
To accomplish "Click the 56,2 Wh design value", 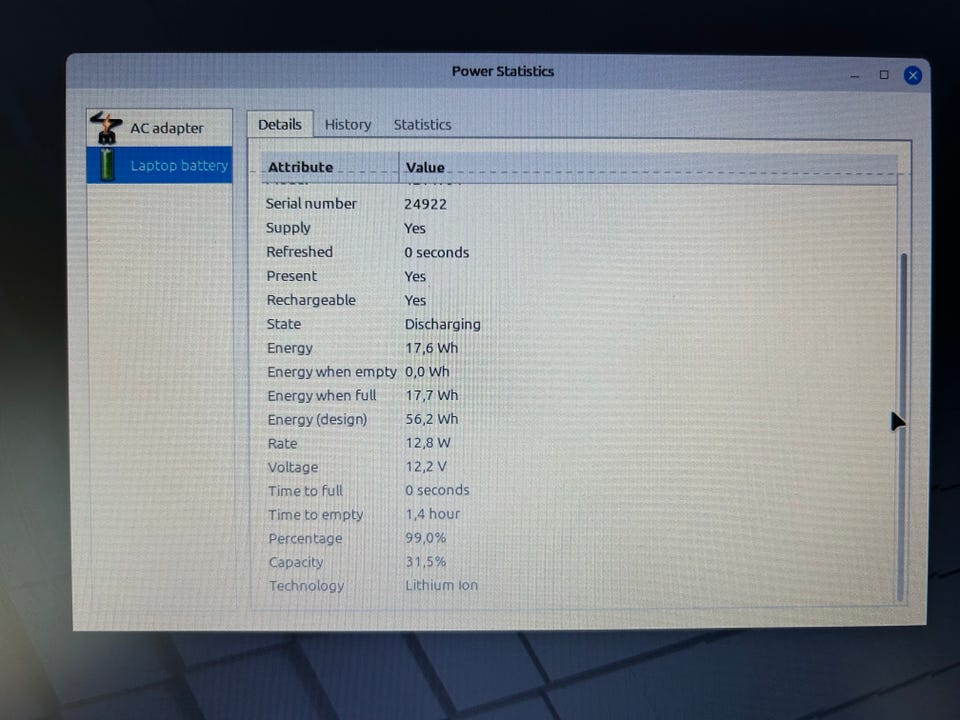I will tap(432, 419).
